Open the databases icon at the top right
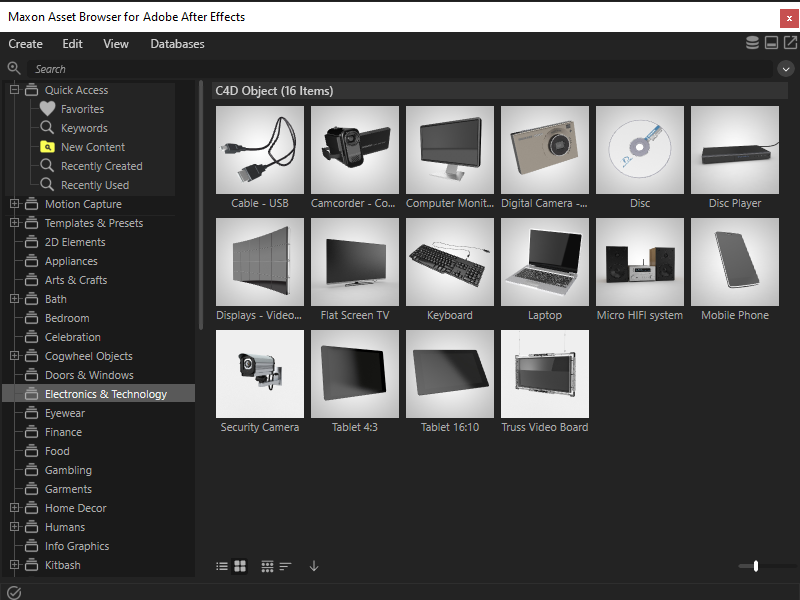This screenshot has height=600, width=800. click(x=752, y=42)
